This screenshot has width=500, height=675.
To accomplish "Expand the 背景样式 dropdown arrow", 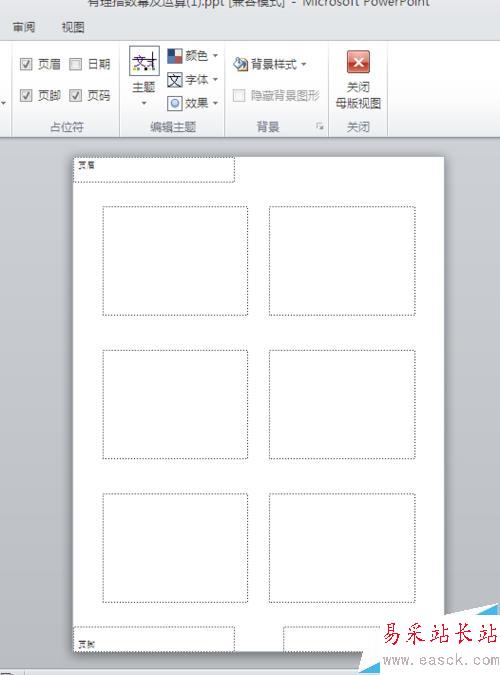I will coord(304,65).
